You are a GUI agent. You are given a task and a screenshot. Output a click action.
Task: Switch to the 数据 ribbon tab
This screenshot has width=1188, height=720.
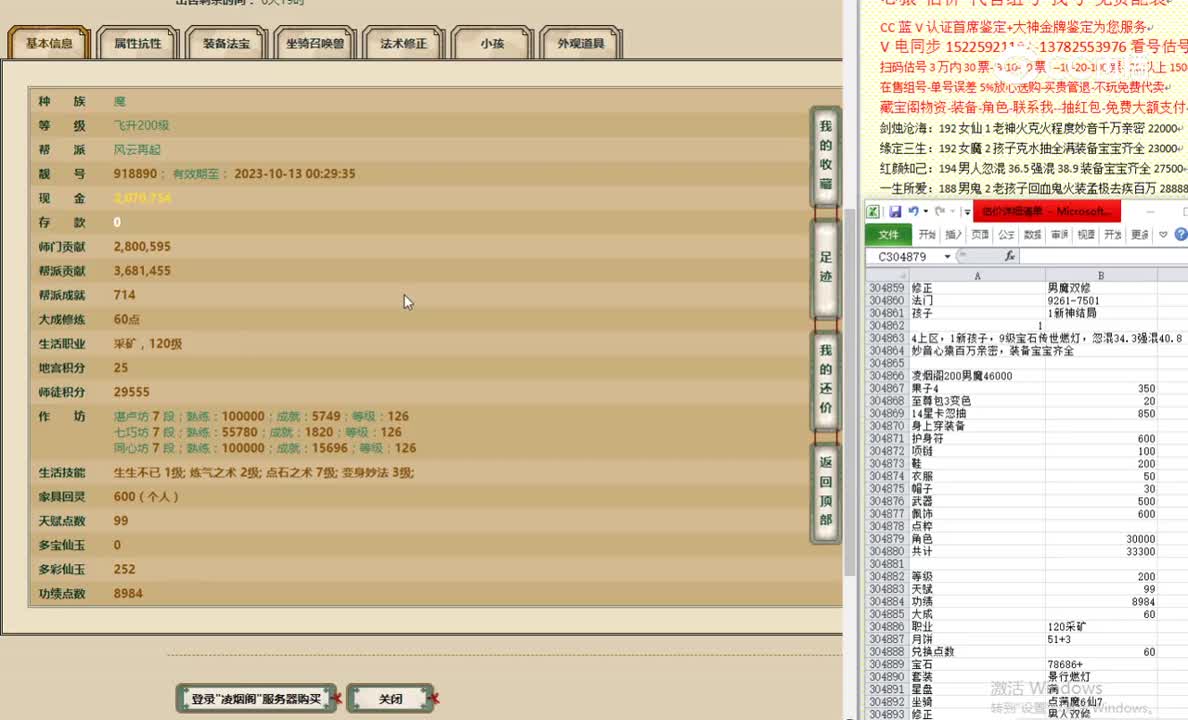(x=1033, y=235)
